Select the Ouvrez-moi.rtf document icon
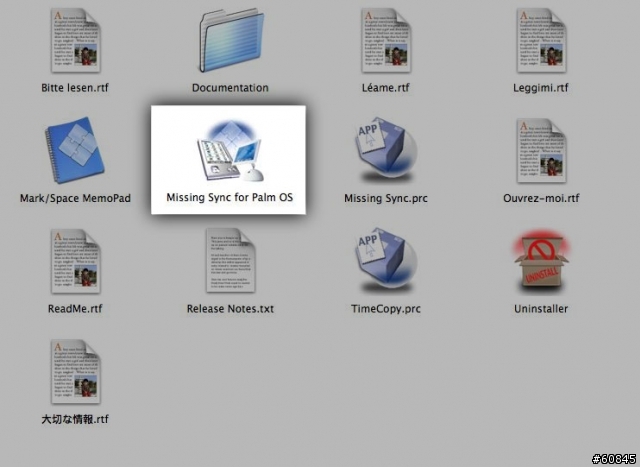Viewport: 640px width, 467px height. [541, 151]
